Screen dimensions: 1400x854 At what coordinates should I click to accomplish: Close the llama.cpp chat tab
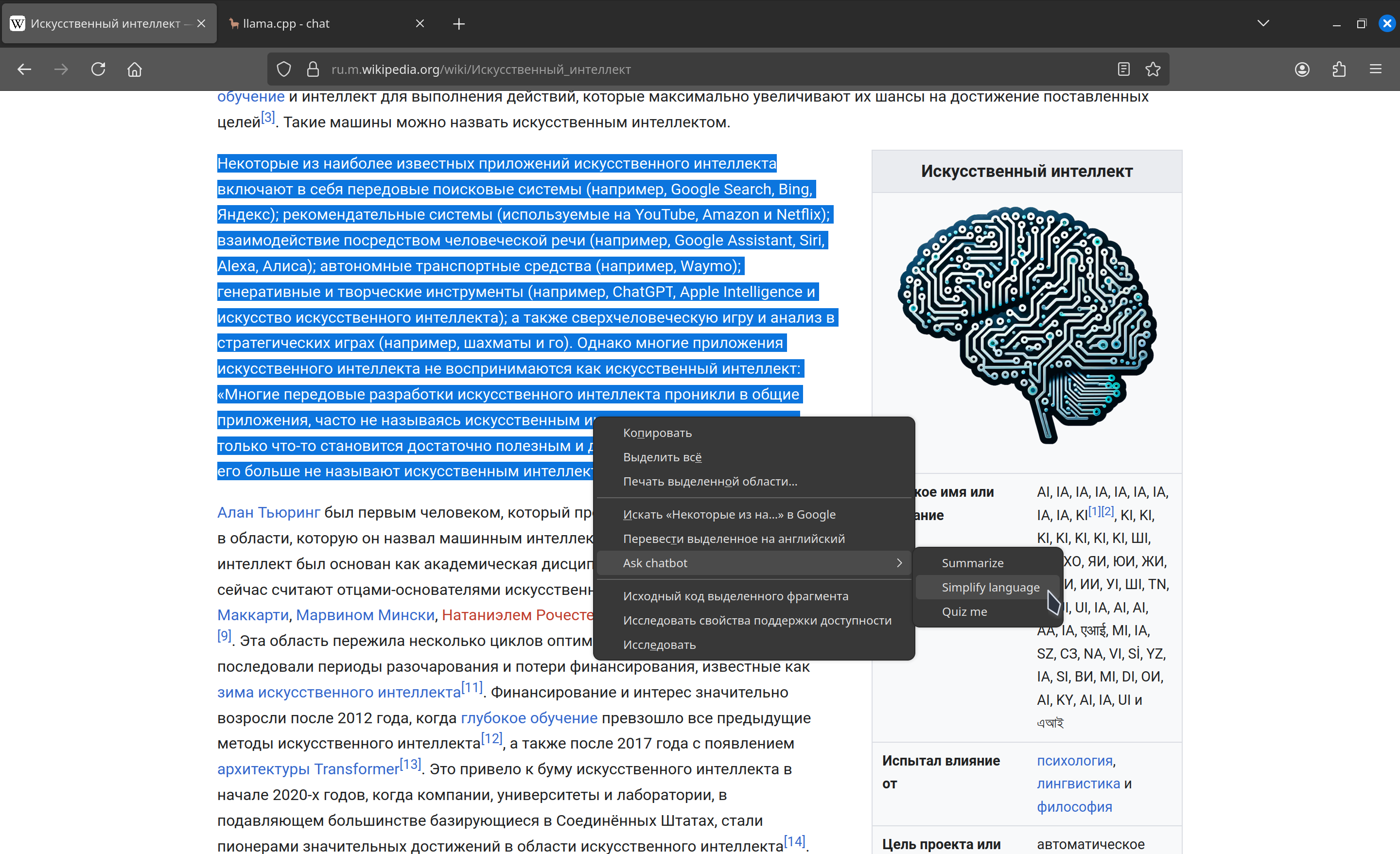pos(420,24)
